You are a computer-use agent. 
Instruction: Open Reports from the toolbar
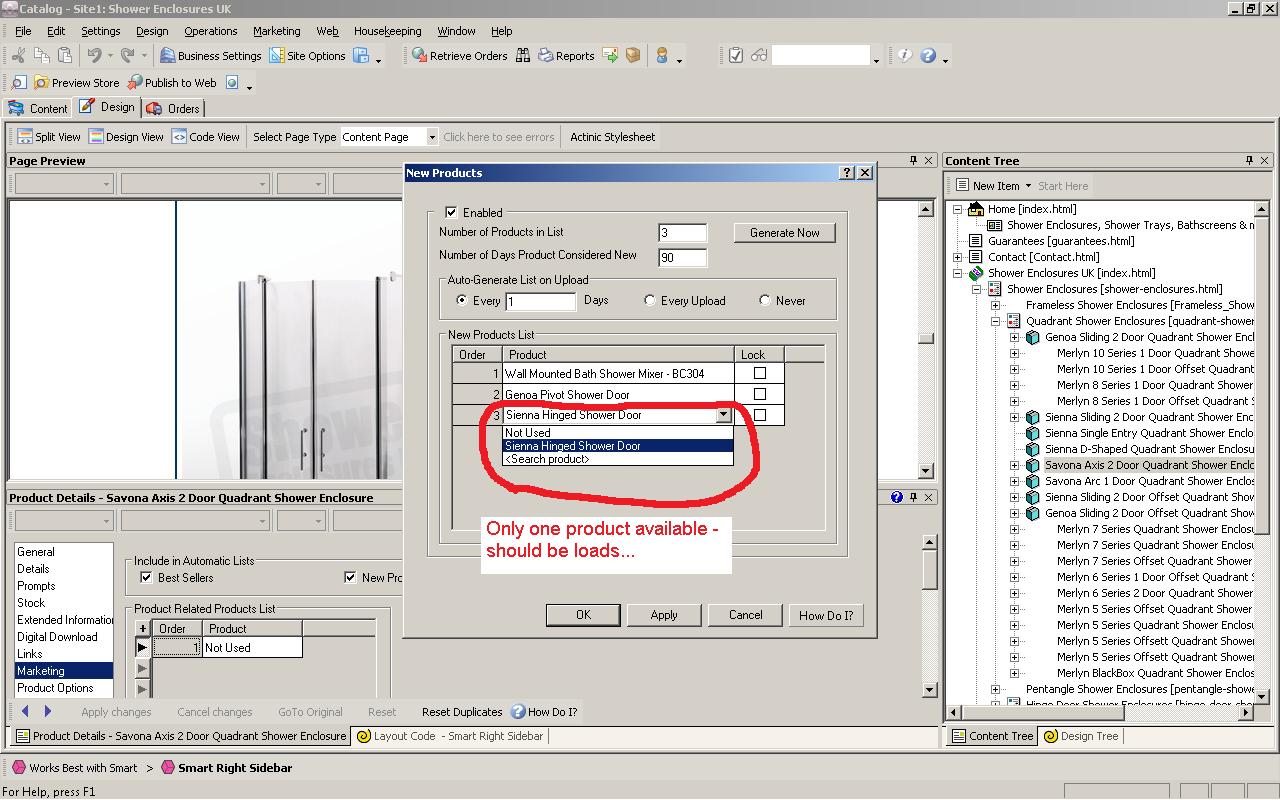pyautogui.click(x=546, y=56)
